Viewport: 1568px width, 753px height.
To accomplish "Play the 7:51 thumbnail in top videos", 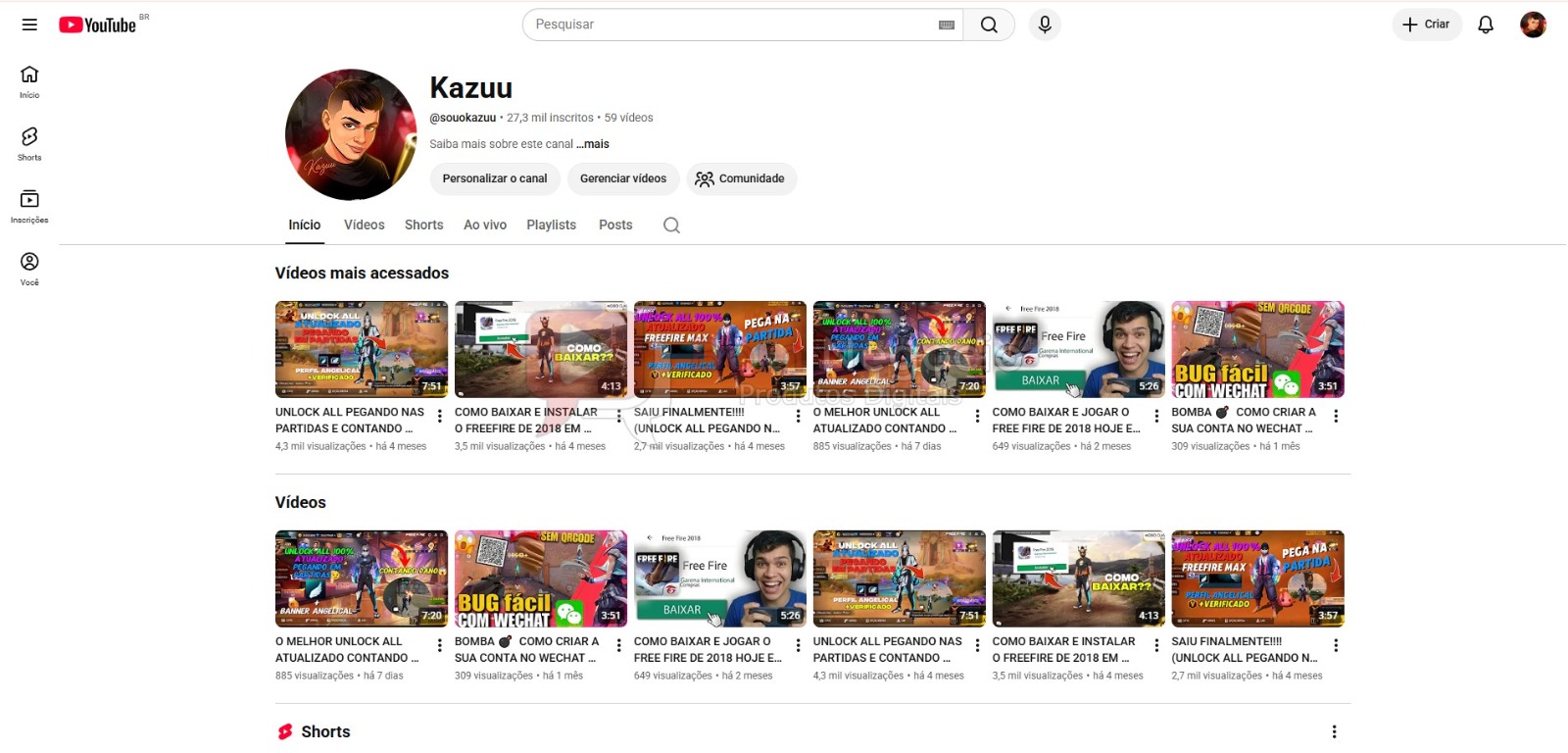I will coord(362,349).
